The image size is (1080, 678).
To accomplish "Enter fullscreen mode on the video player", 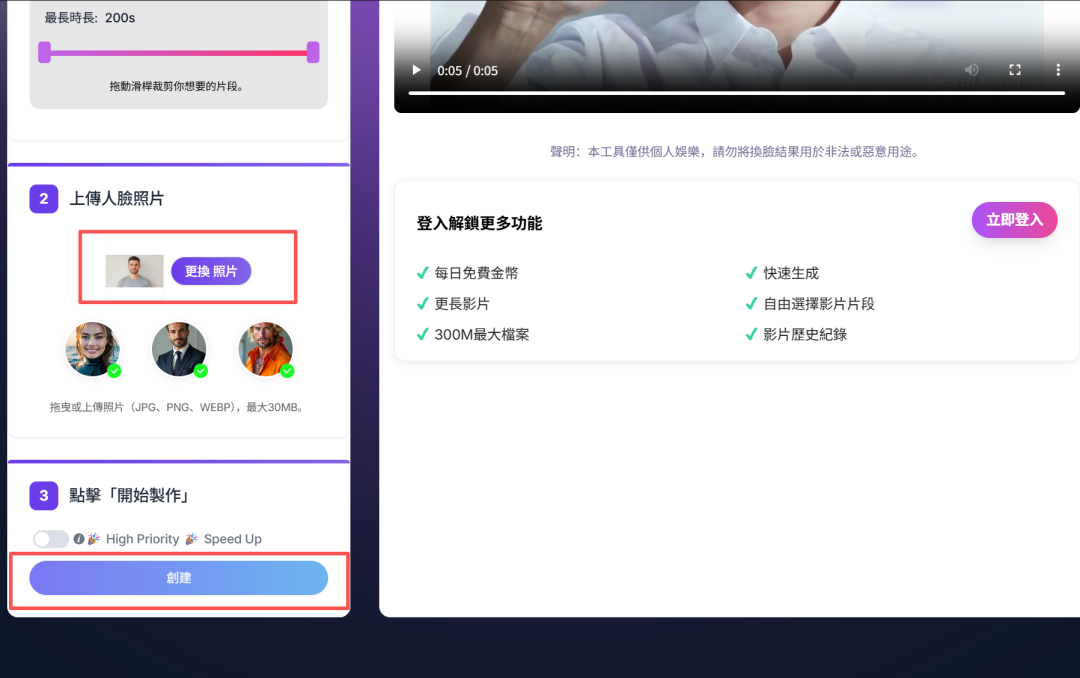I will point(1015,70).
